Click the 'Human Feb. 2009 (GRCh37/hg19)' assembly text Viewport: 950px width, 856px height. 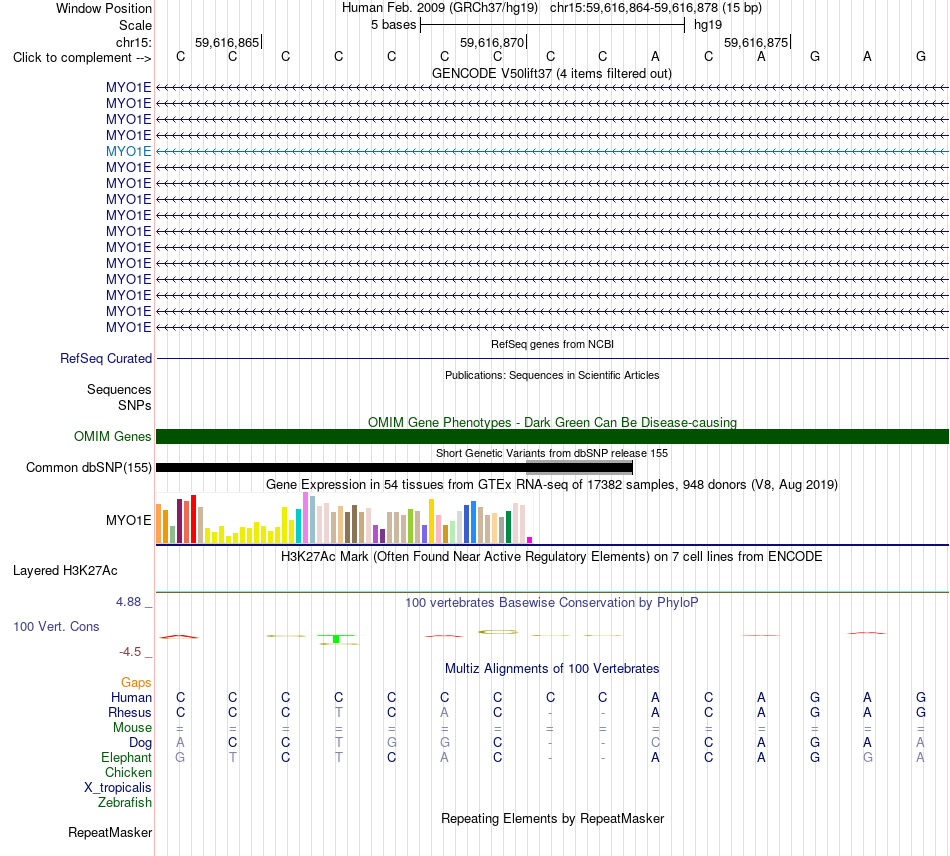click(x=440, y=8)
